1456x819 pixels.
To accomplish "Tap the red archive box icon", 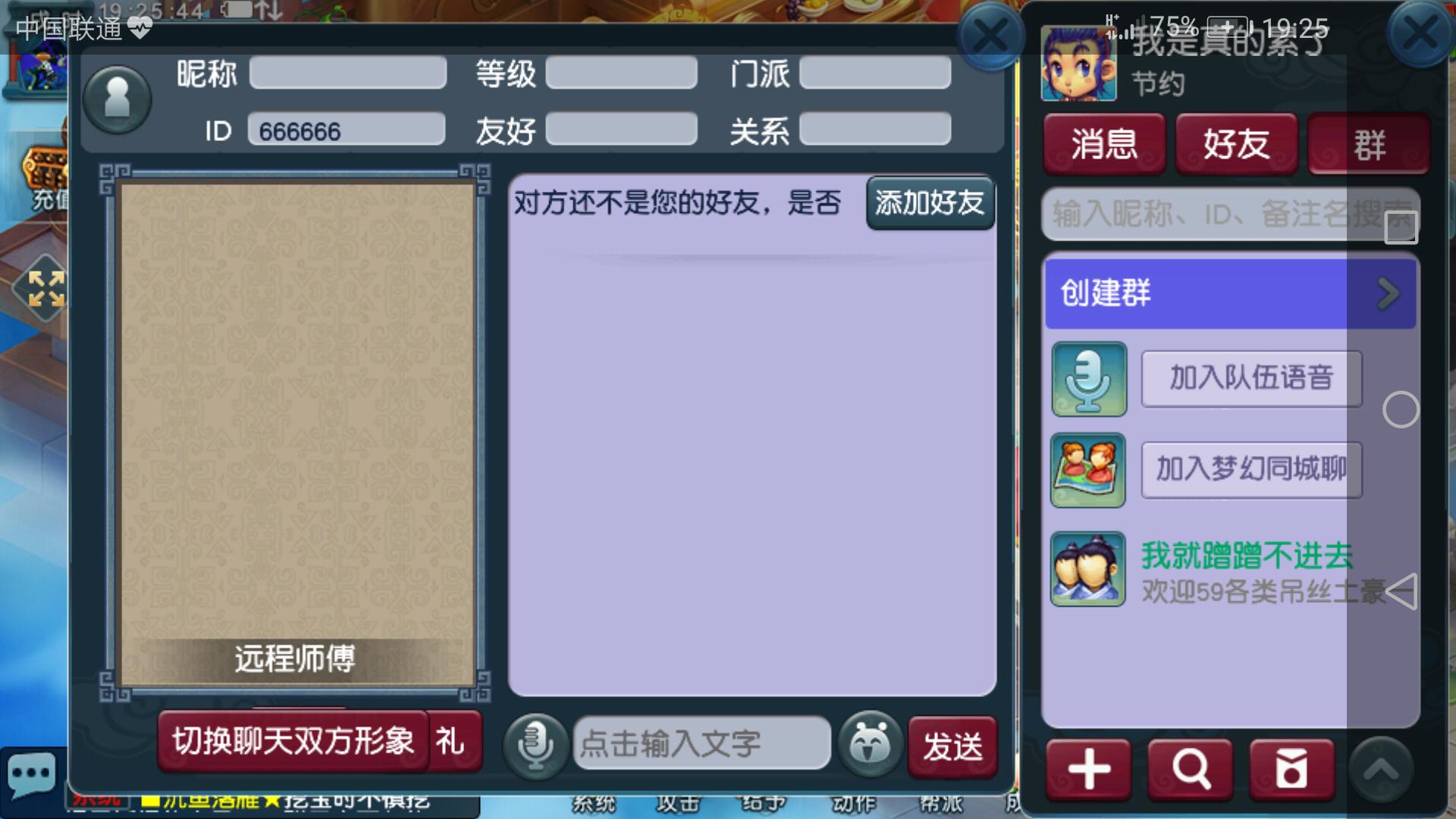I will point(1291,770).
